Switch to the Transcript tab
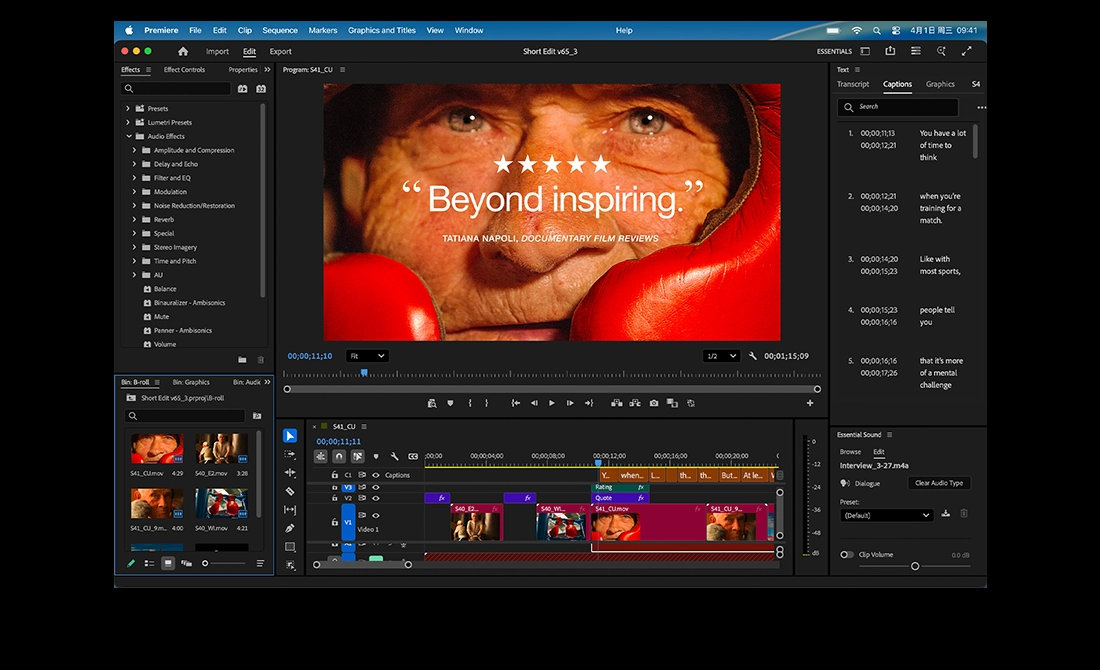The height and width of the screenshot is (670, 1100). [853, 84]
